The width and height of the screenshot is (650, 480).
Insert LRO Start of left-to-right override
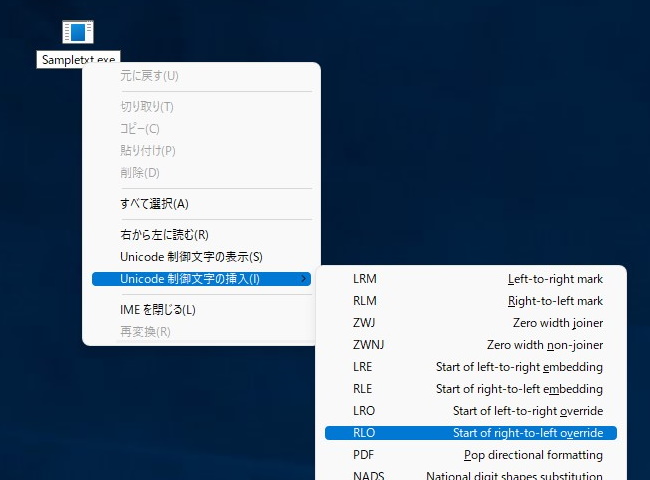(471, 411)
